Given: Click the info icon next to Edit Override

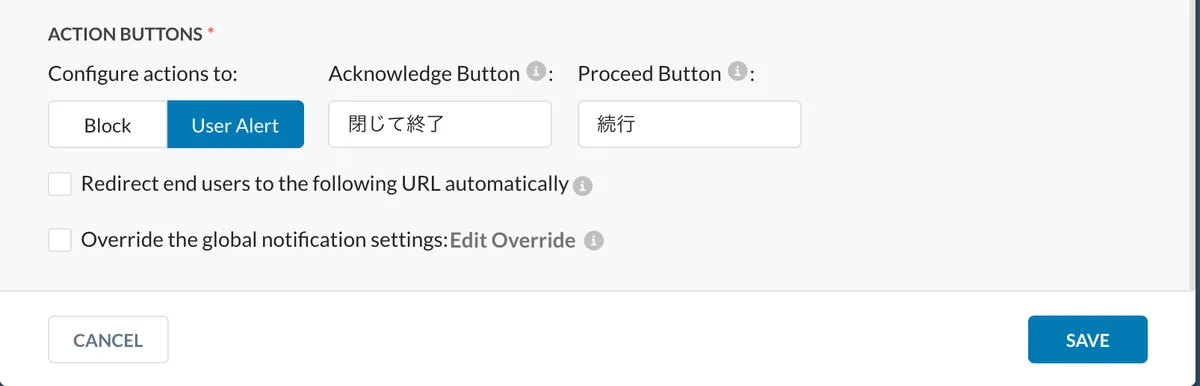Looking at the screenshot, I should click(594, 241).
